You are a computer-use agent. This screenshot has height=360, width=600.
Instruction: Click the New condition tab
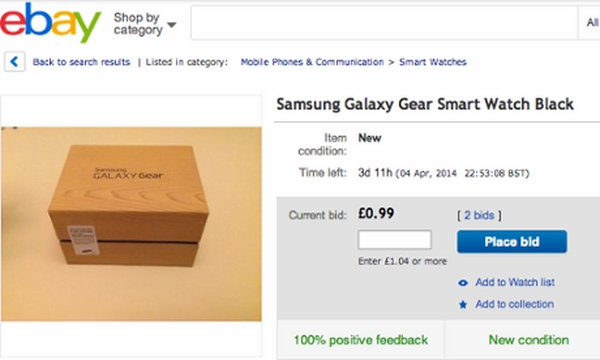click(529, 340)
